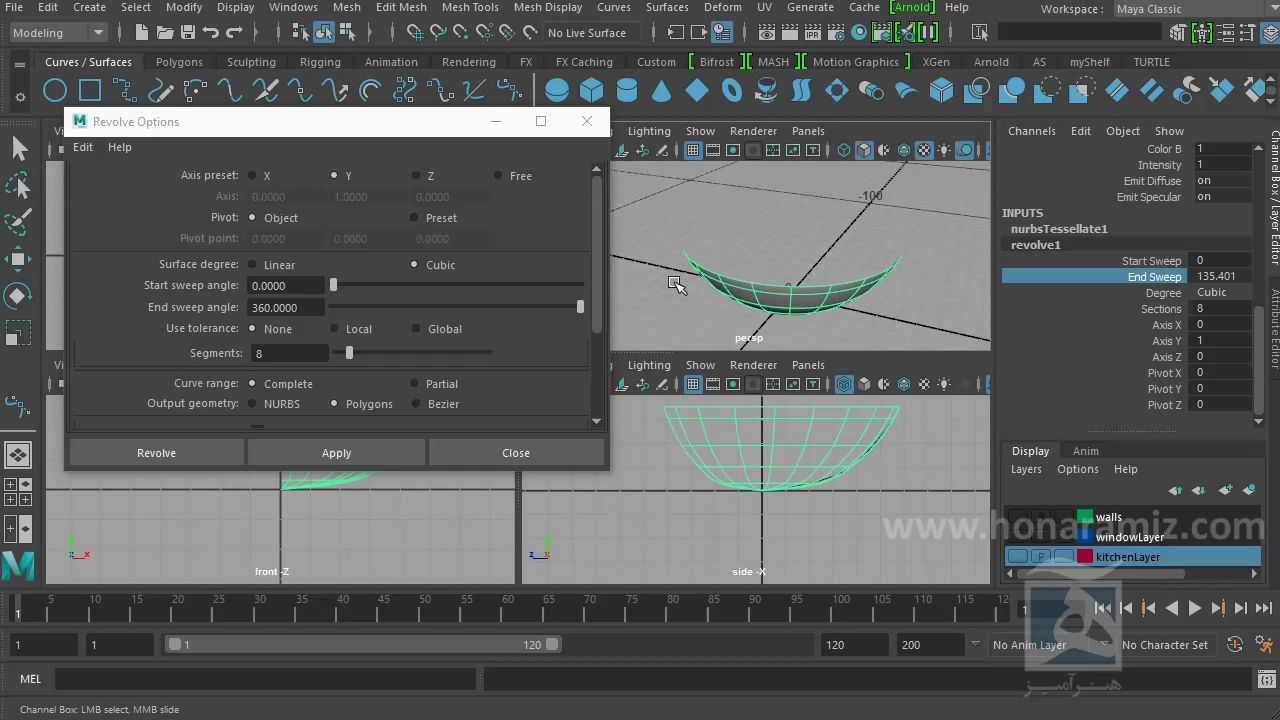This screenshot has width=1280, height=720.
Task: Switch to the Anim tab in Layer Editor
Action: (1086, 451)
